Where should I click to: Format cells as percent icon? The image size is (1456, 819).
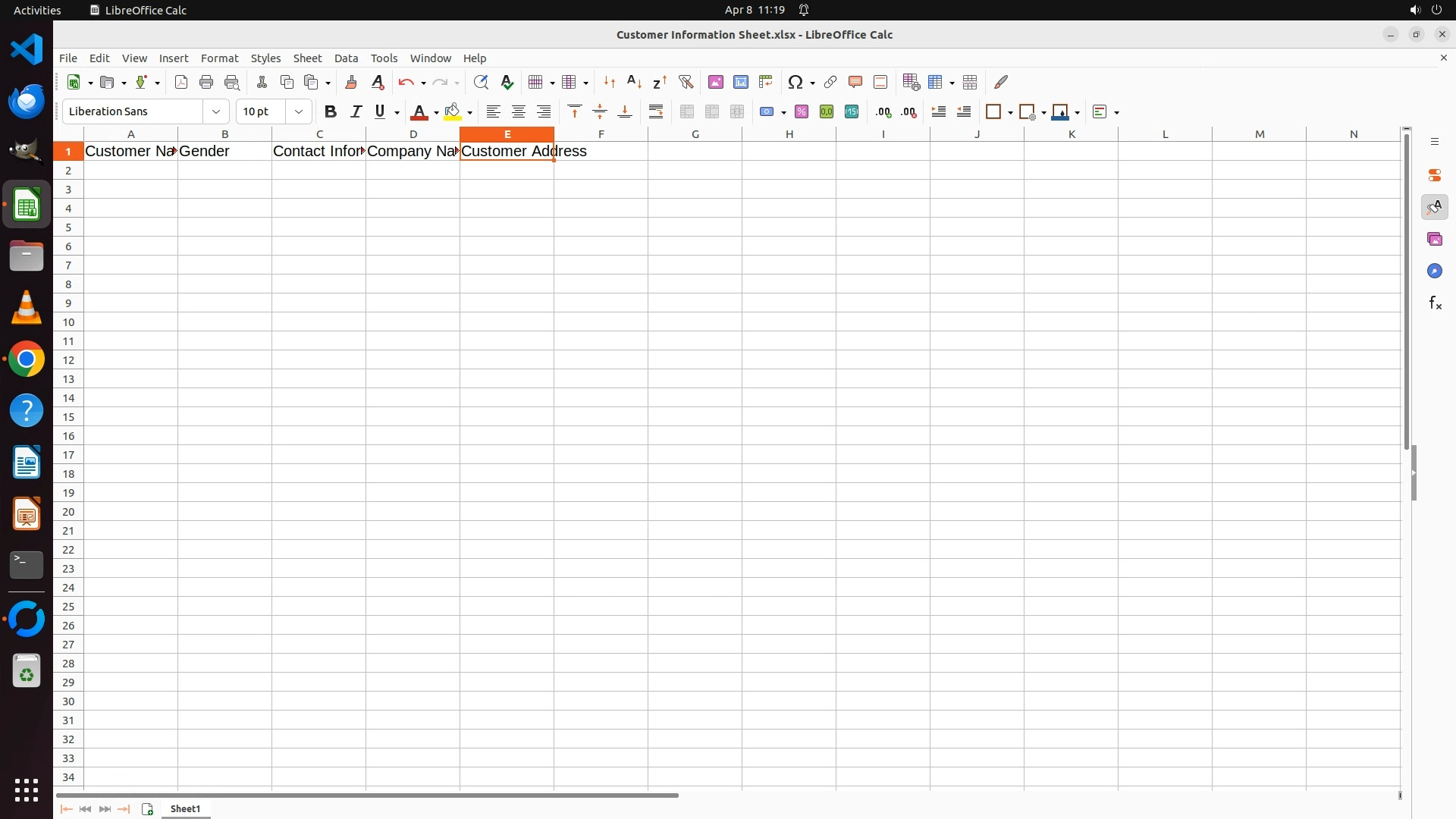(802, 111)
